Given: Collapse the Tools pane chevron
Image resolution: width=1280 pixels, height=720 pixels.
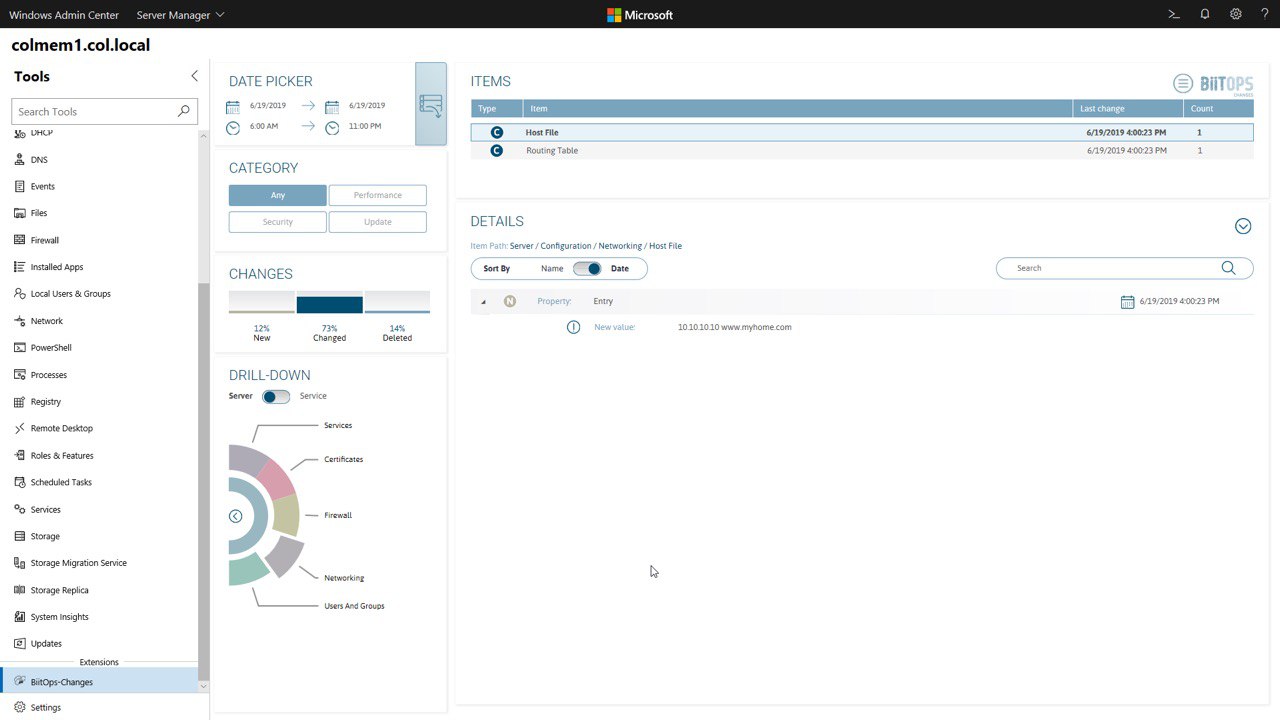Looking at the screenshot, I should coord(194,76).
